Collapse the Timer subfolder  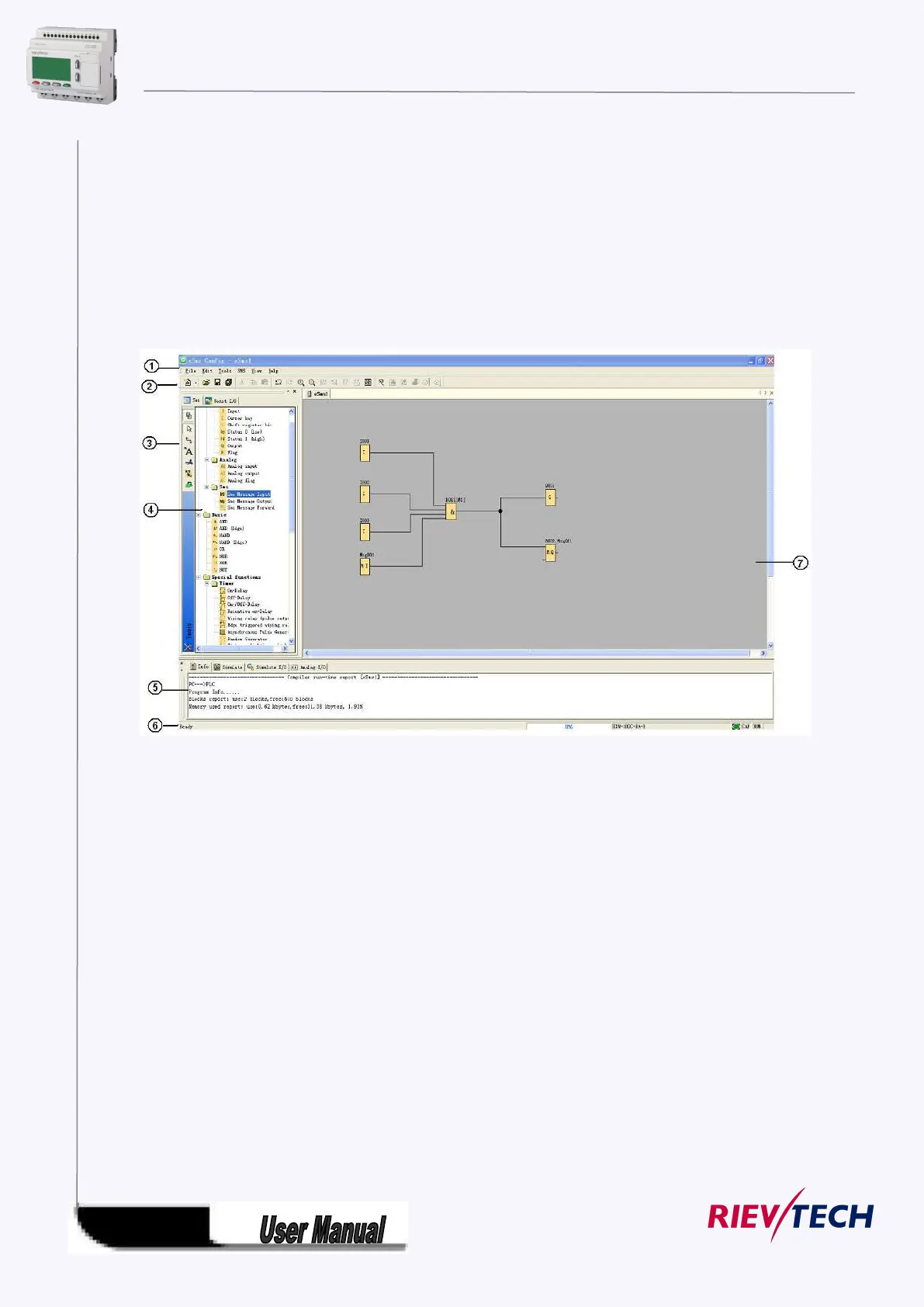click(x=206, y=584)
